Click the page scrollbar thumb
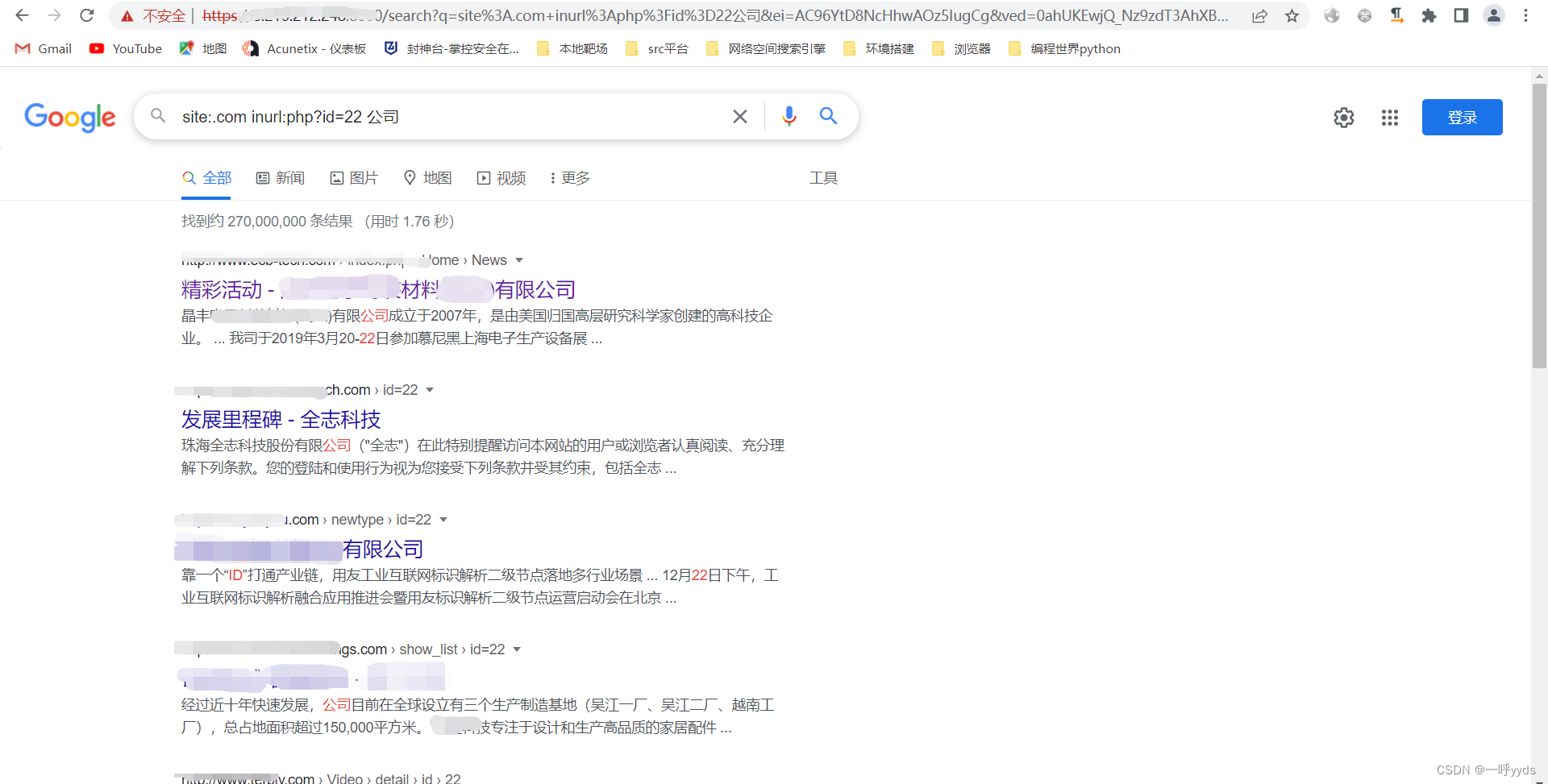 1540,226
